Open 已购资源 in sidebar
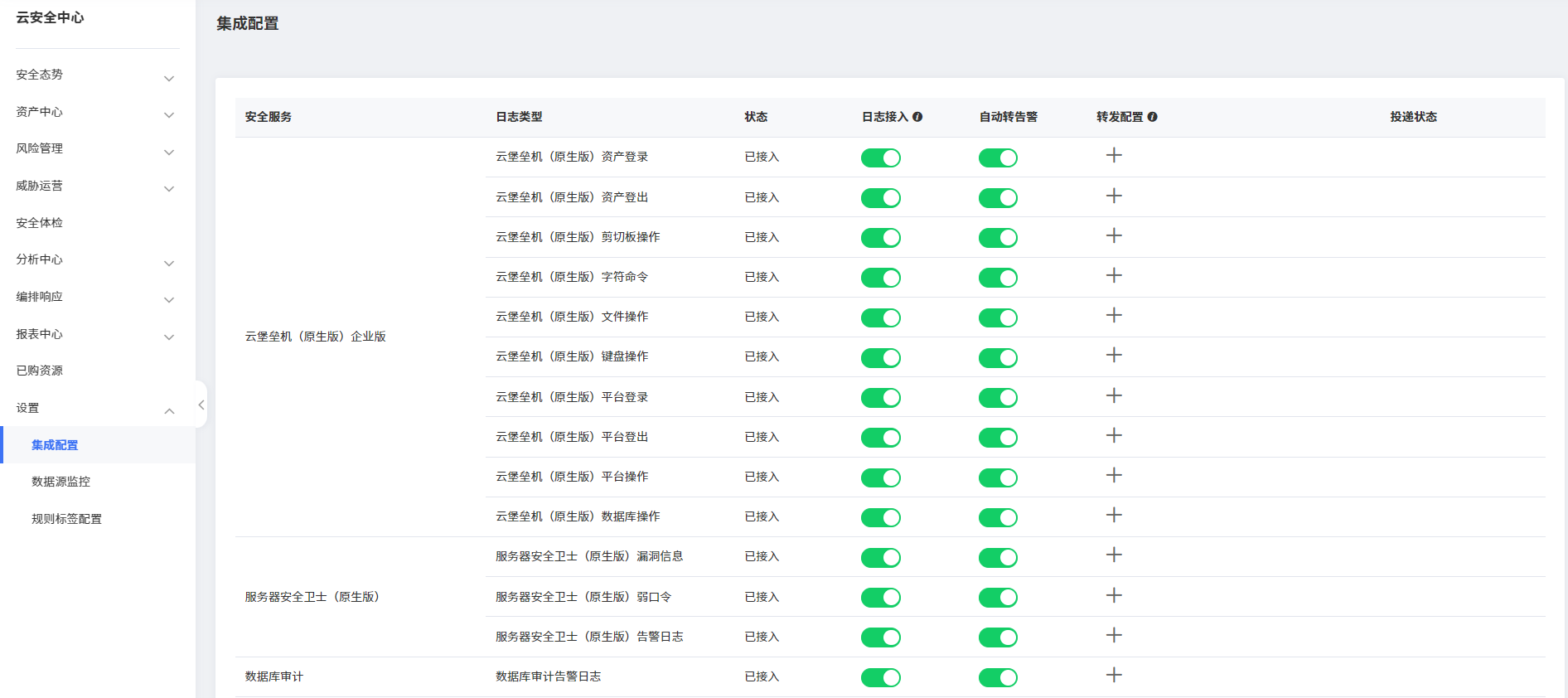The image size is (1568, 698). click(39, 371)
